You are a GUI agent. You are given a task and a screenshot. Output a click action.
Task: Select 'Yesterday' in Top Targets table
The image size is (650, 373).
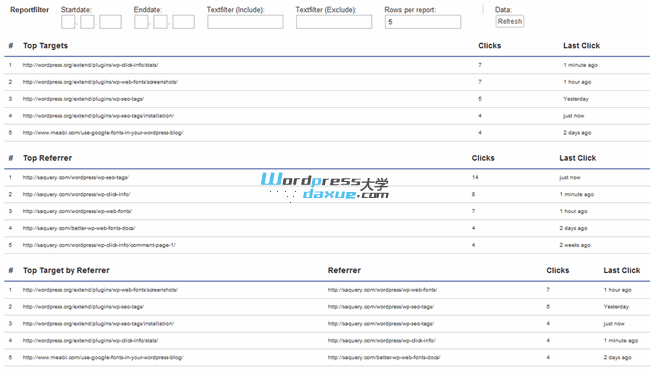(x=576, y=99)
